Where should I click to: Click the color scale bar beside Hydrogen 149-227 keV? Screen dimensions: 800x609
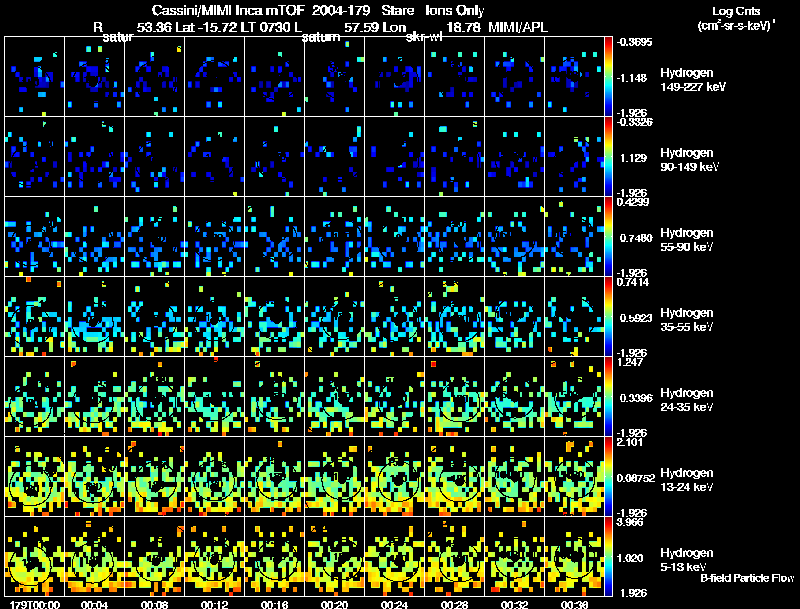click(608, 77)
